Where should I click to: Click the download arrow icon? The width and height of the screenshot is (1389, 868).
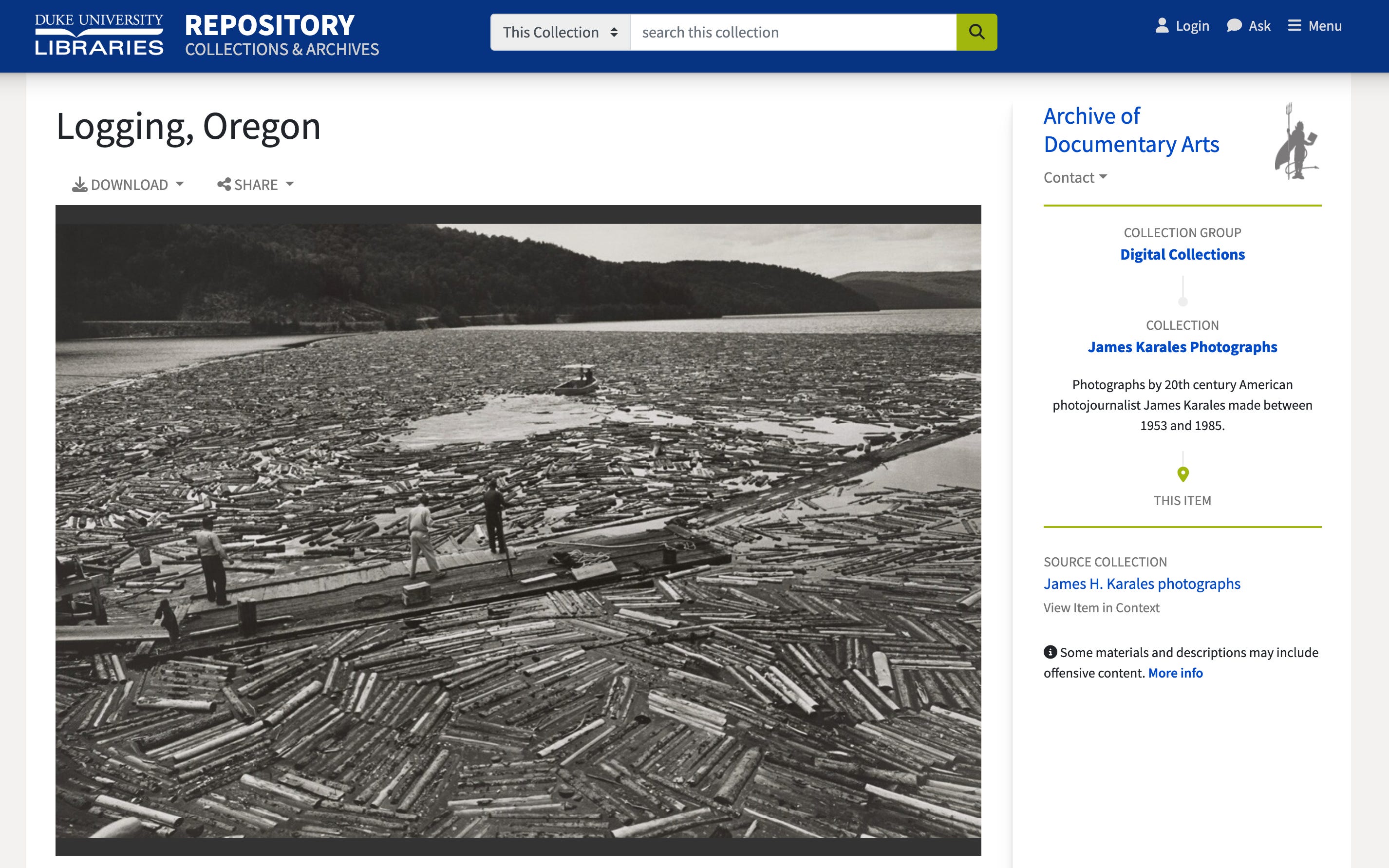(x=79, y=184)
